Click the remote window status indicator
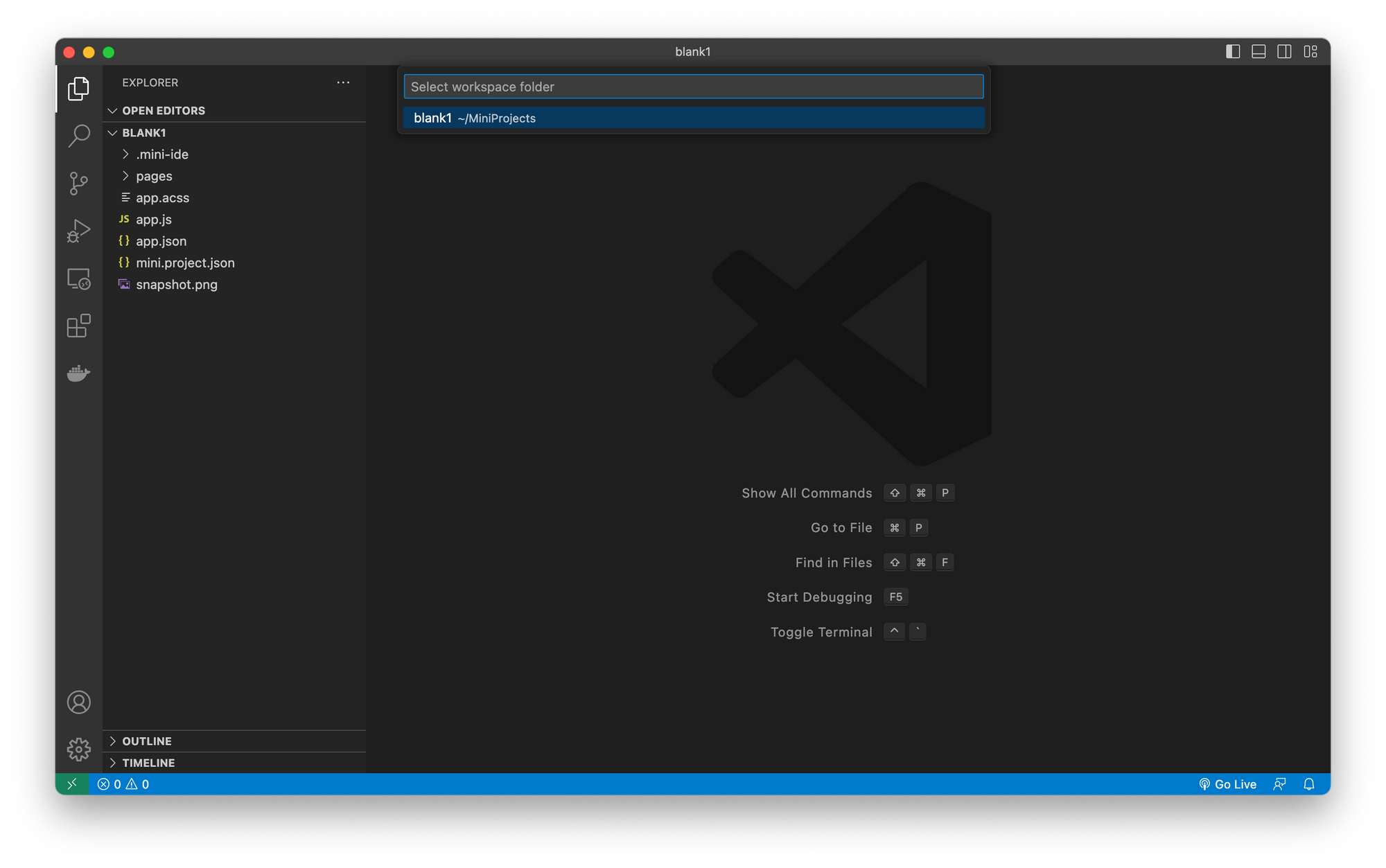The width and height of the screenshot is (1386, 868). tap(72, 784)
